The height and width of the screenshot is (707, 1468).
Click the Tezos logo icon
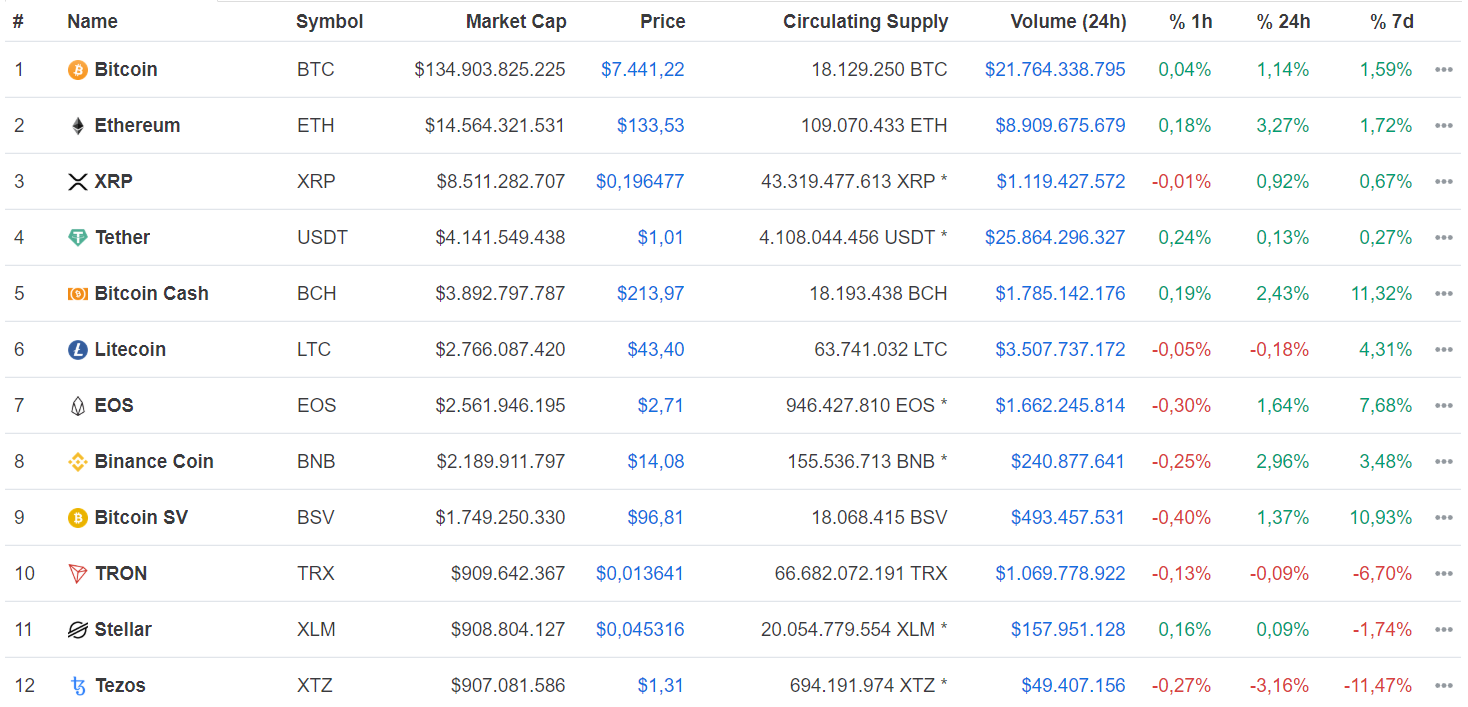coord(77,686)
